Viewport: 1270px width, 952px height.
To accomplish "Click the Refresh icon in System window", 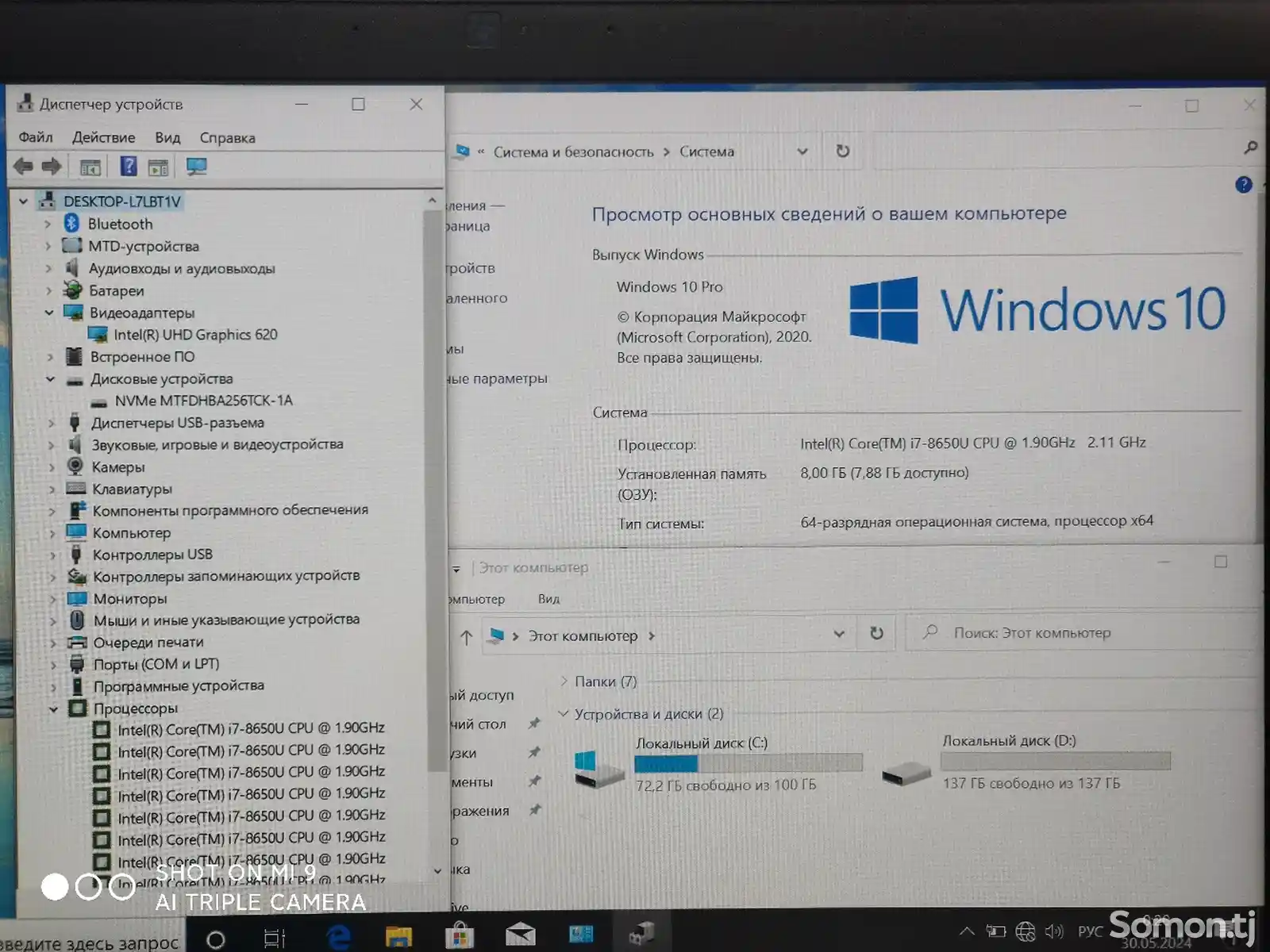I will point(843,151).
